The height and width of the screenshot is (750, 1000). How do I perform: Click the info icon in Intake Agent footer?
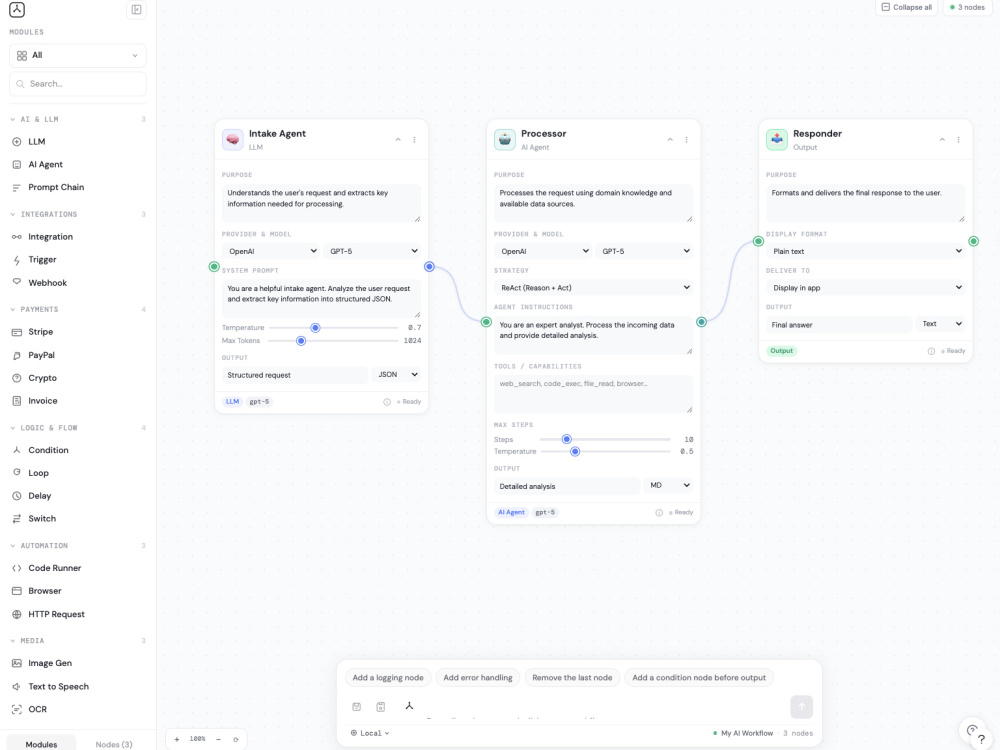click(386, 402)
